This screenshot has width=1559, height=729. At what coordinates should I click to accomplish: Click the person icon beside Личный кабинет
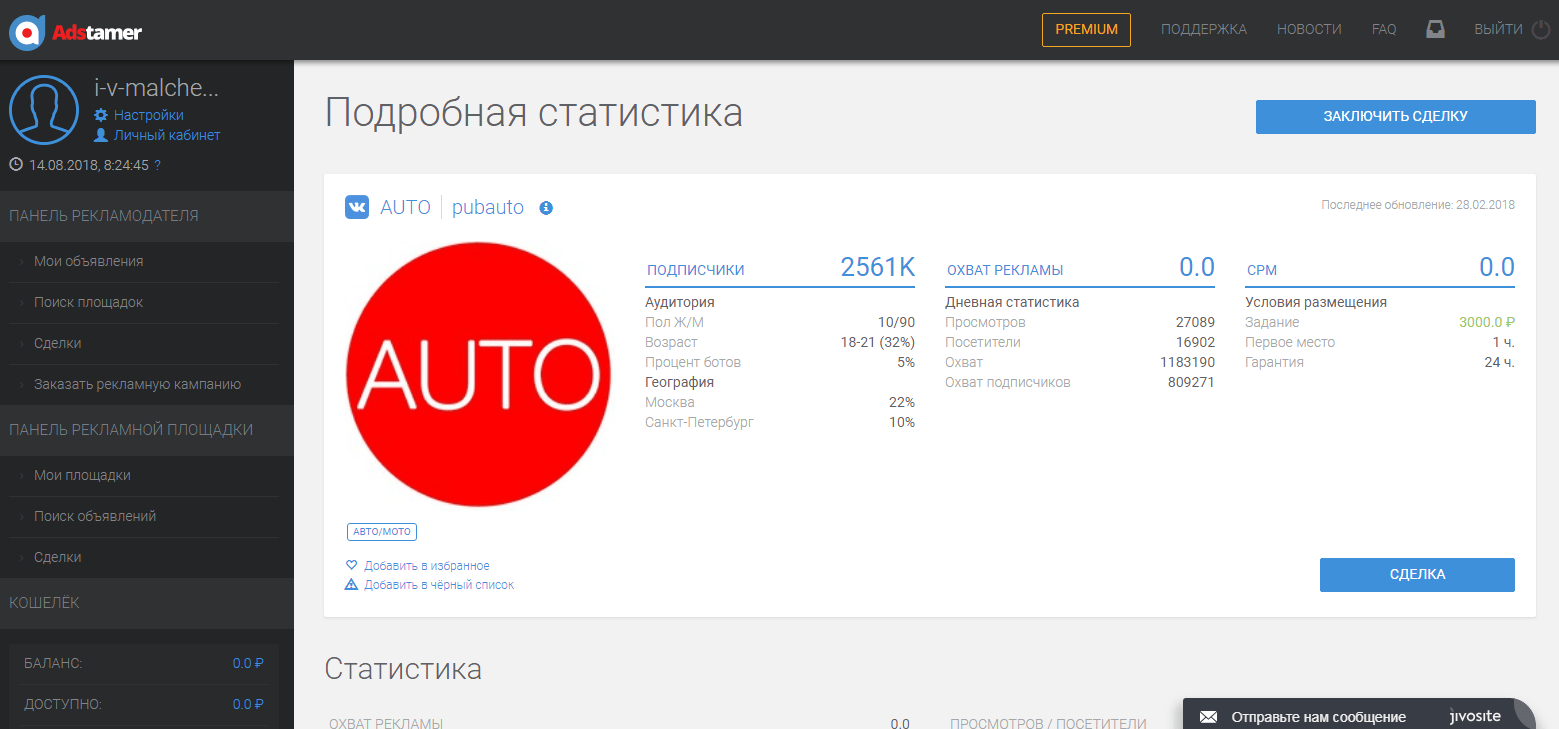pos(101,135)
